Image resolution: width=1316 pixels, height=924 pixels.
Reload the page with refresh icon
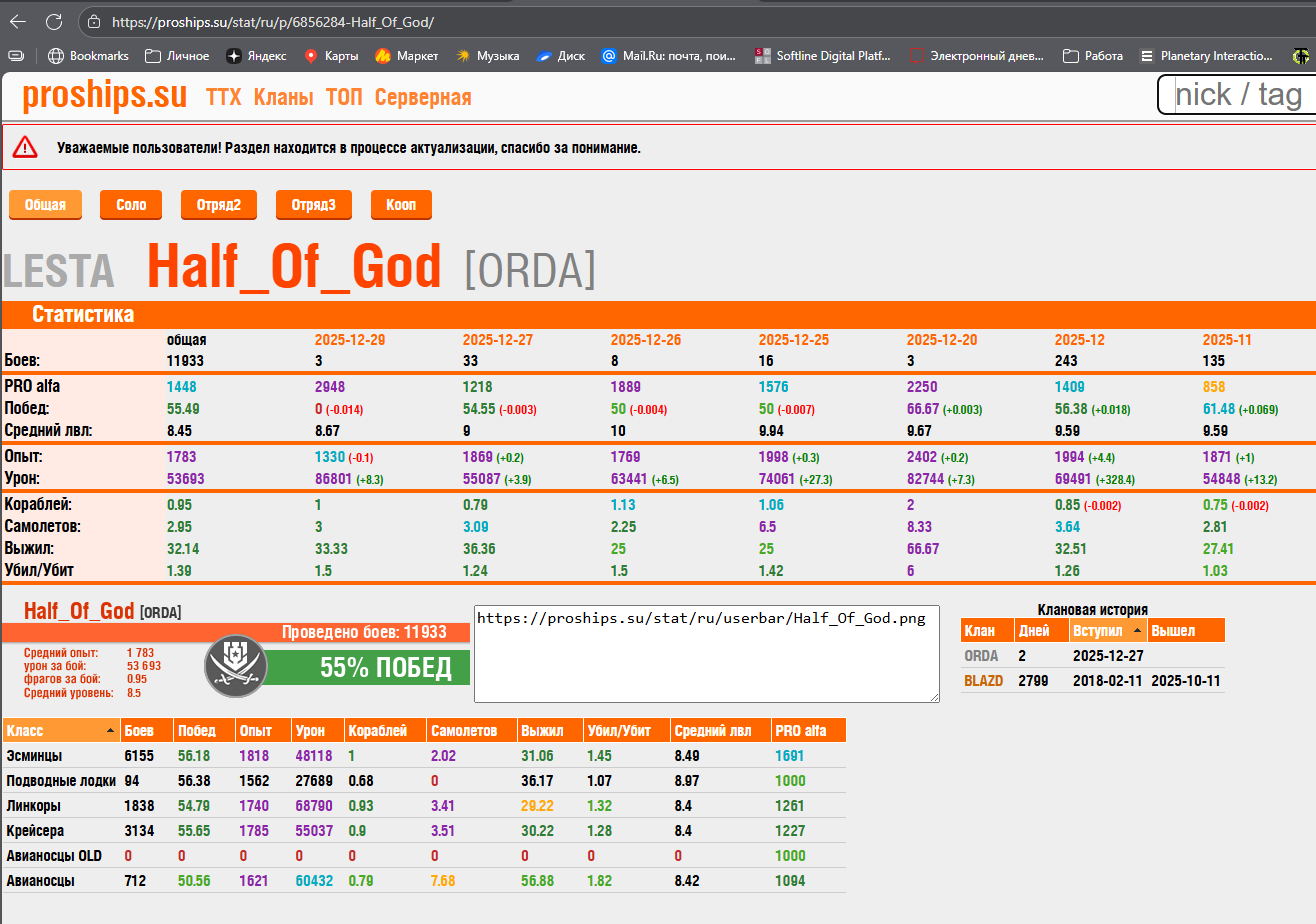54,21
